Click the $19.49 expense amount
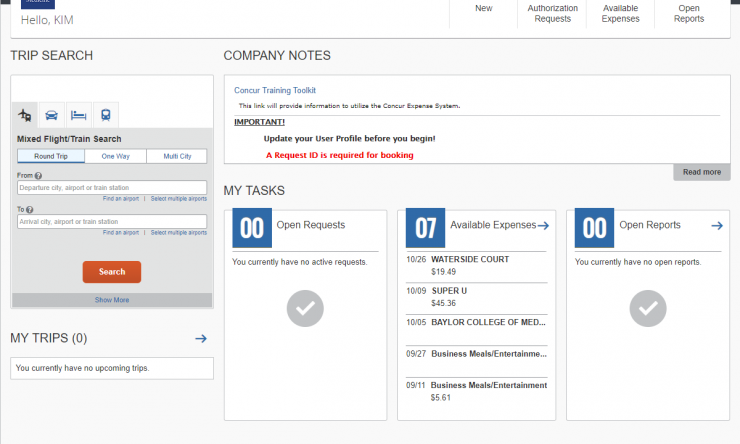Image resolution: width=740 pixels, height=444 pixels. click(444, 272)
